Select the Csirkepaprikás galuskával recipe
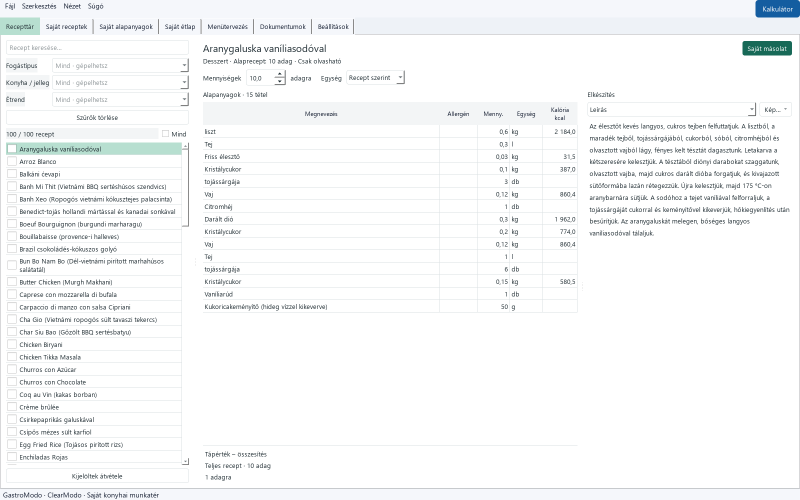 pos(94,419)
